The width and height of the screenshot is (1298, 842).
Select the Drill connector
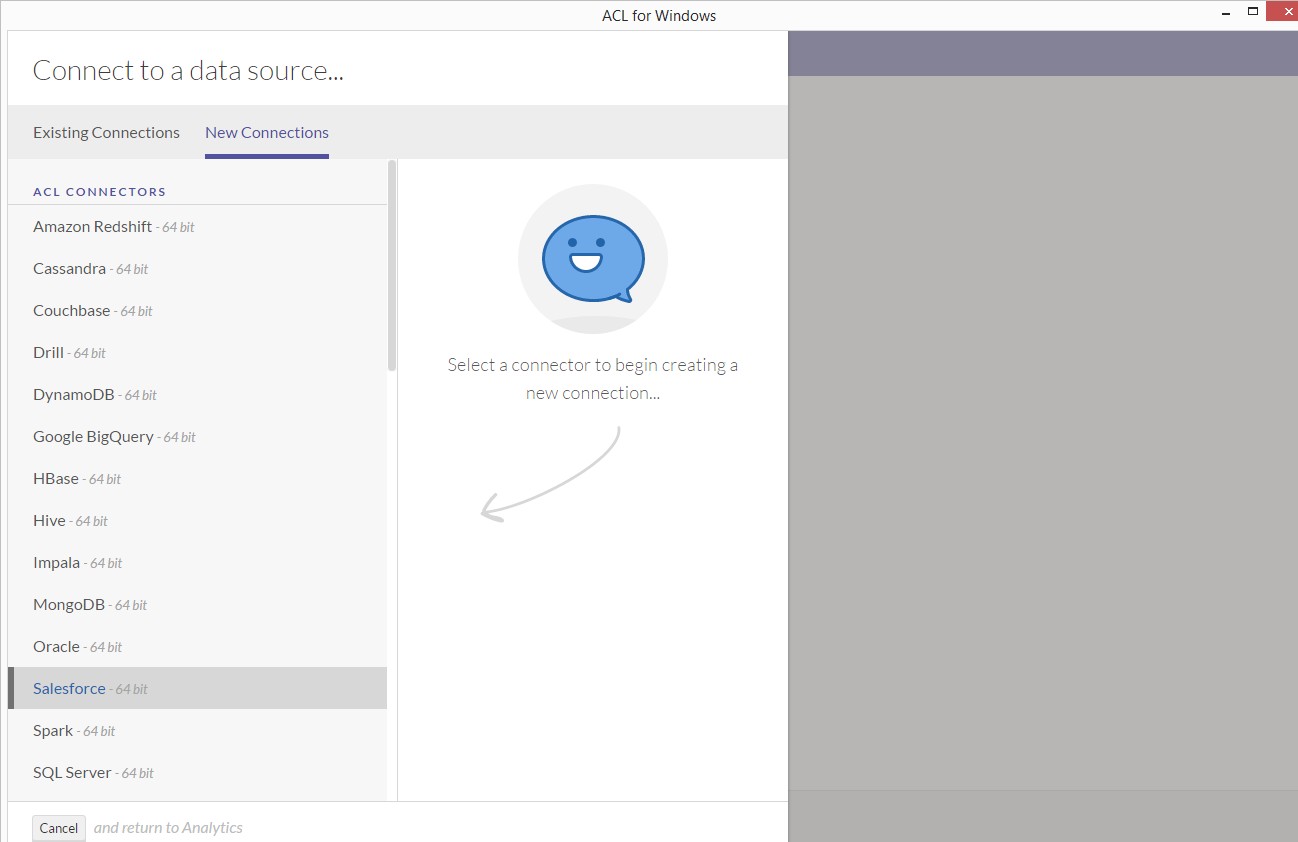coord(48,352)
